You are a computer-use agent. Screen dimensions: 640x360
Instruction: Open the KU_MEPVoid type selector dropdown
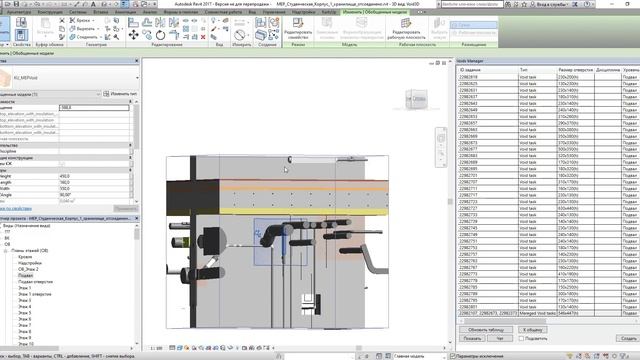pos(137,78)
